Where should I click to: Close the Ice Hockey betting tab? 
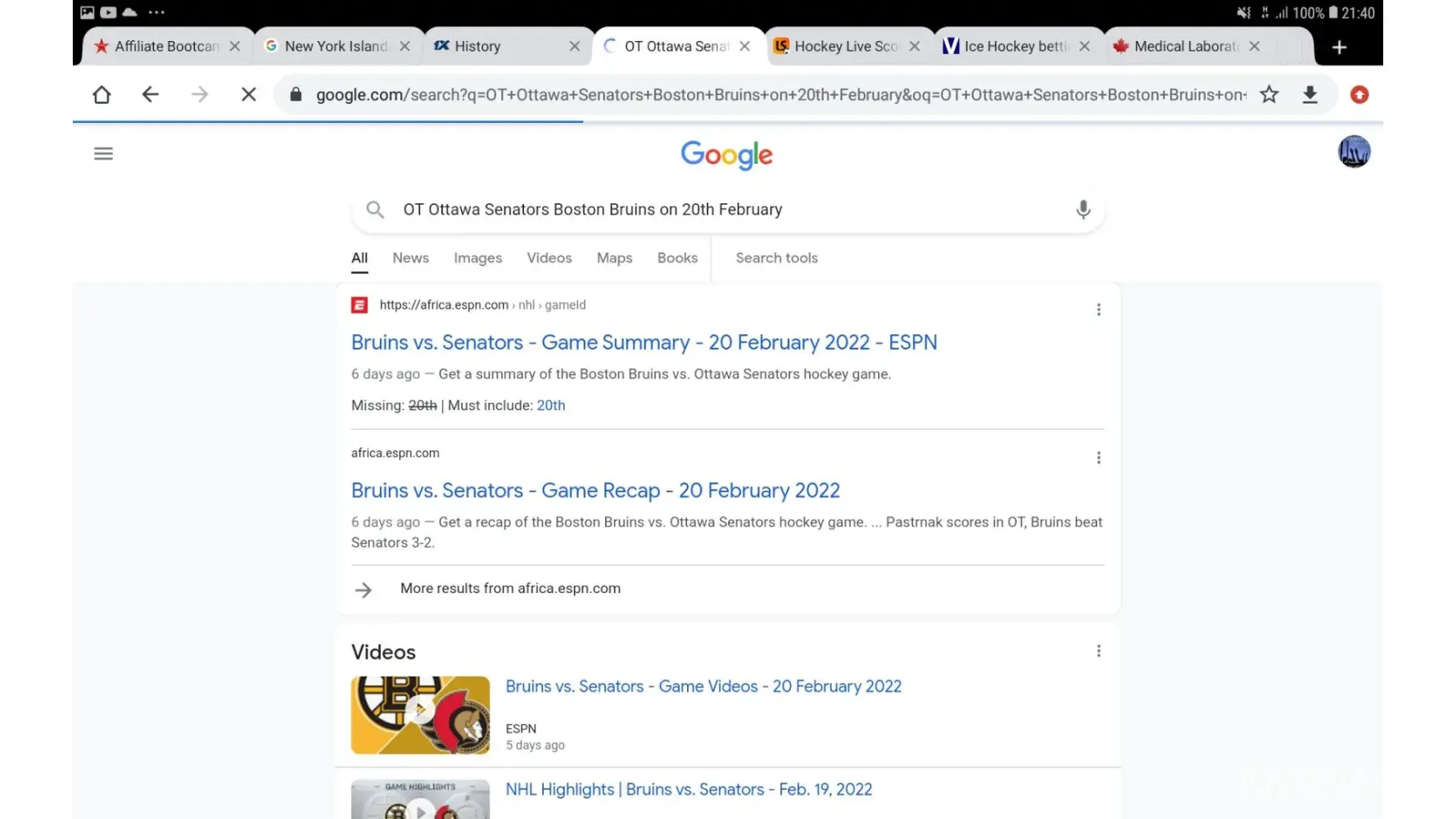point(1084,47)
